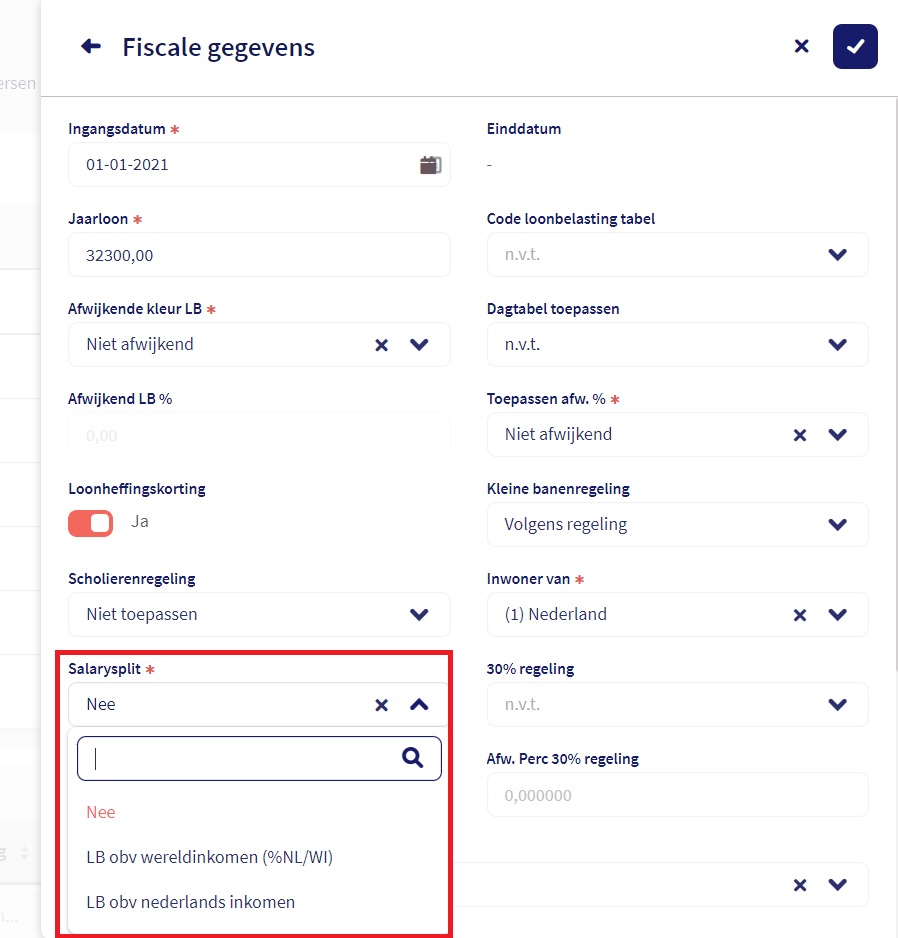Image resolution: width=898 pixels, height=938 pixels.
Task: Open the Dagtabel toepassen dropdown
Action: tap(838, 345)
